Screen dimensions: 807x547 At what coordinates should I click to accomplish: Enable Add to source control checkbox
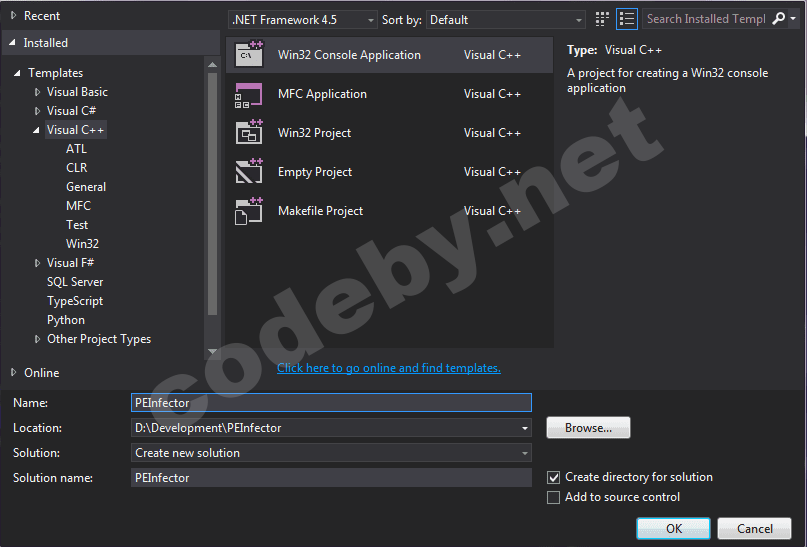tap(553, 498)
